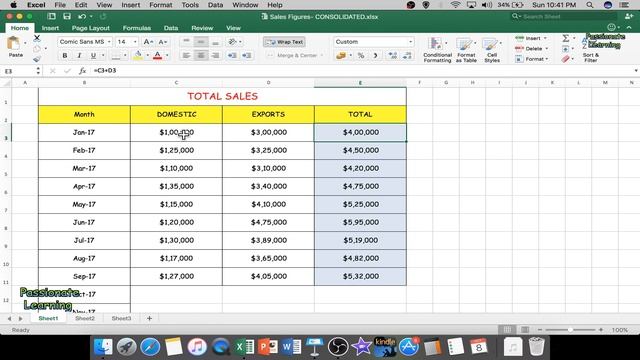Increase decimal places
This screenshot has width=640, height=360.
pos(393,56)
